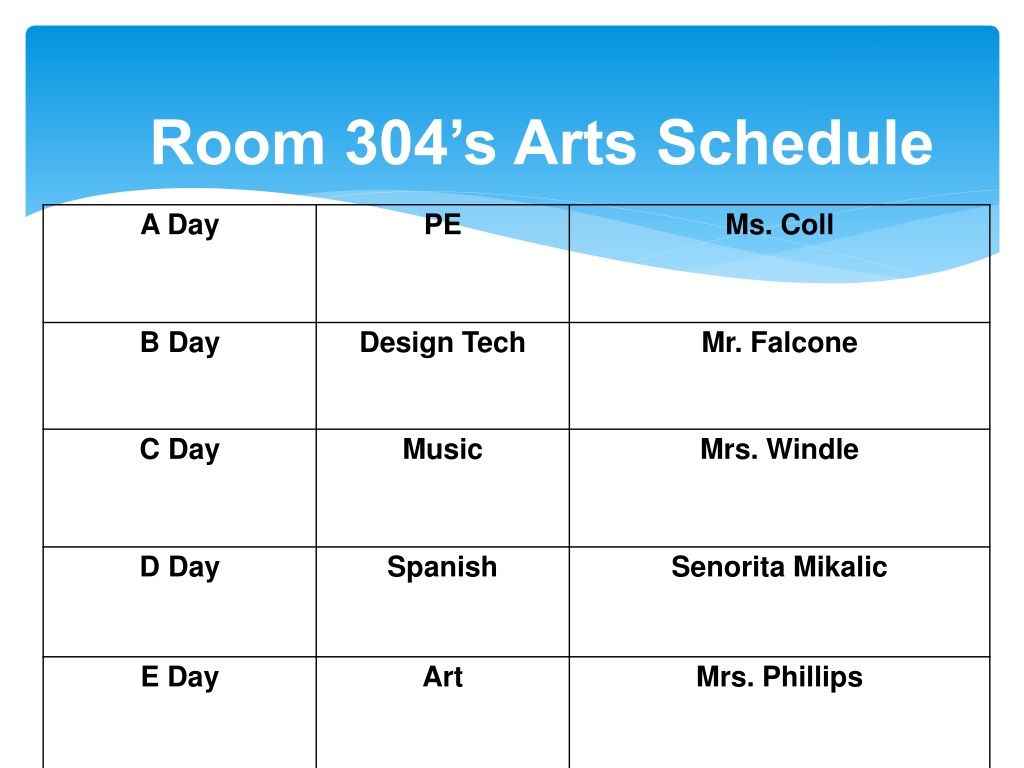Select the 'D Day' cell
The width and height of the screenshot is (1024, 768).
coord(180,601)
